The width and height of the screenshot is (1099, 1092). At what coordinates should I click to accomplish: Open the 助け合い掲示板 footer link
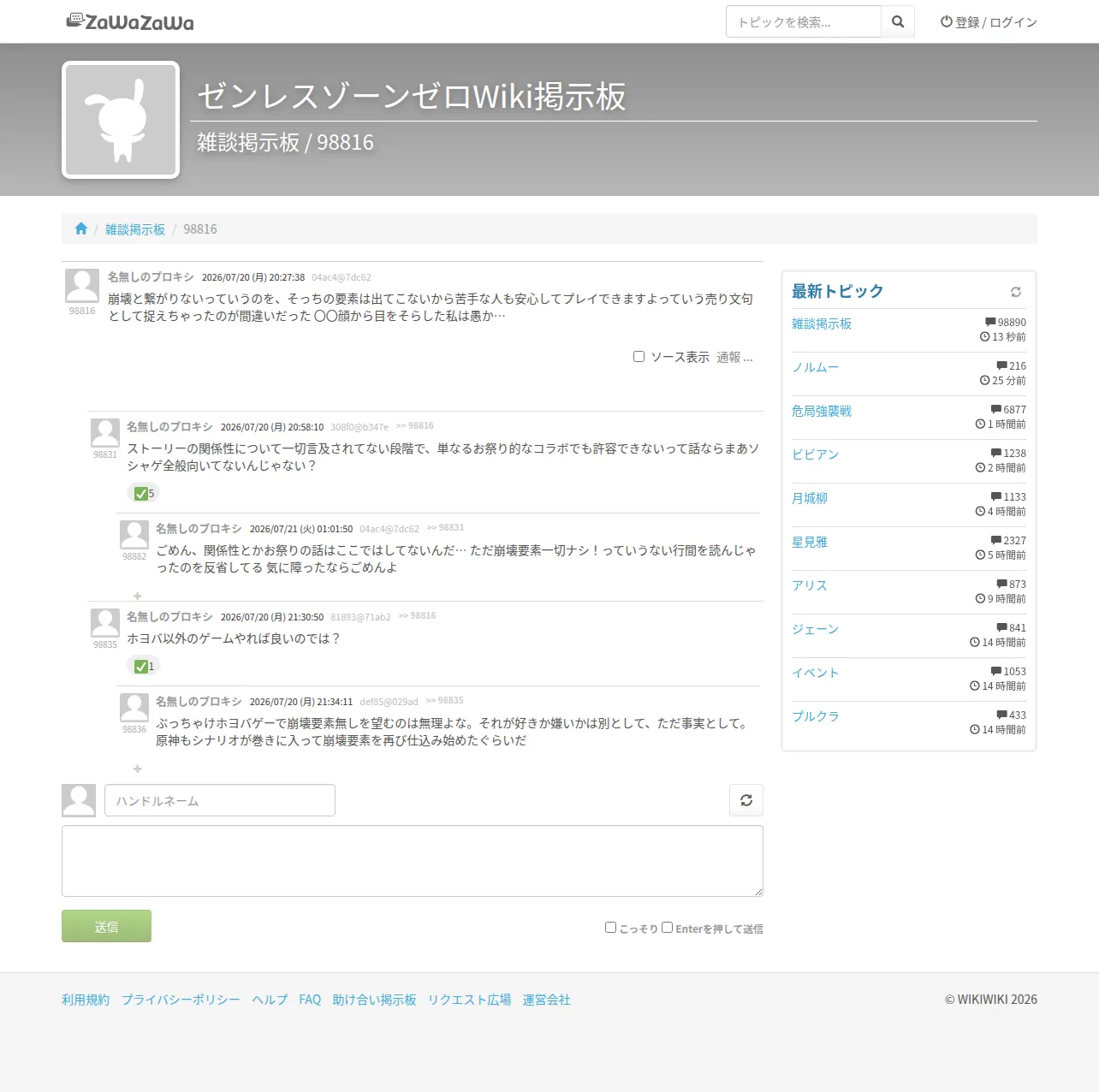[374, 1000]
